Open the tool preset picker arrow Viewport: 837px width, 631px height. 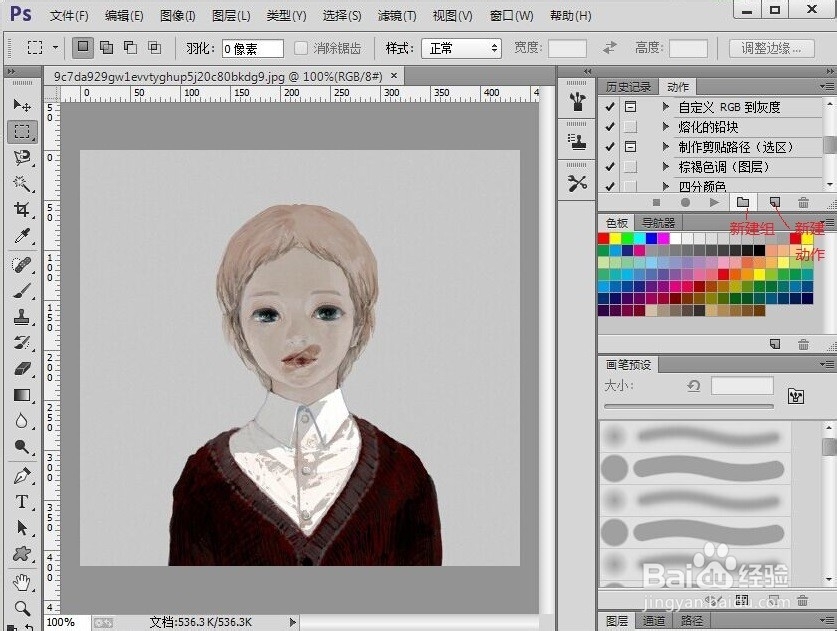(x=56, y=48)
